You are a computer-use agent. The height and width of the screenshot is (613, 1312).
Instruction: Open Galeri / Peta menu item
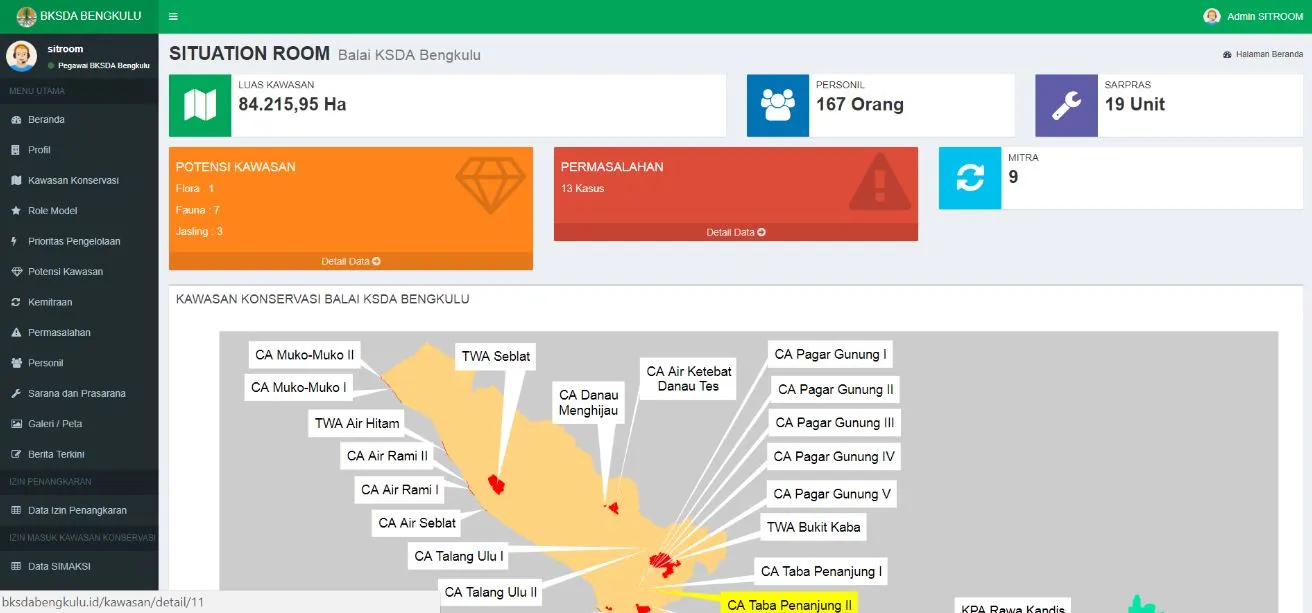click(x=55, y=424)
